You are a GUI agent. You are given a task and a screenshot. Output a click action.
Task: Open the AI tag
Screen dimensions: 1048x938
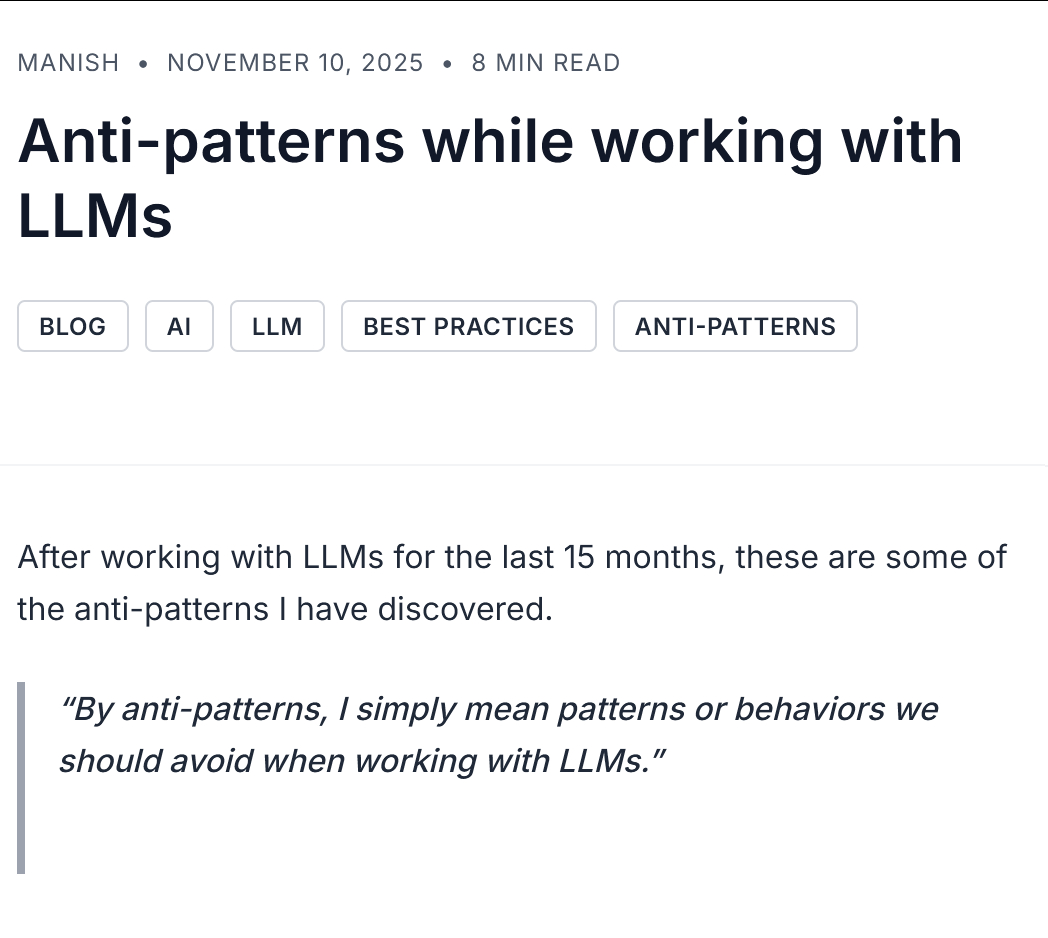(x=179, y=326)
